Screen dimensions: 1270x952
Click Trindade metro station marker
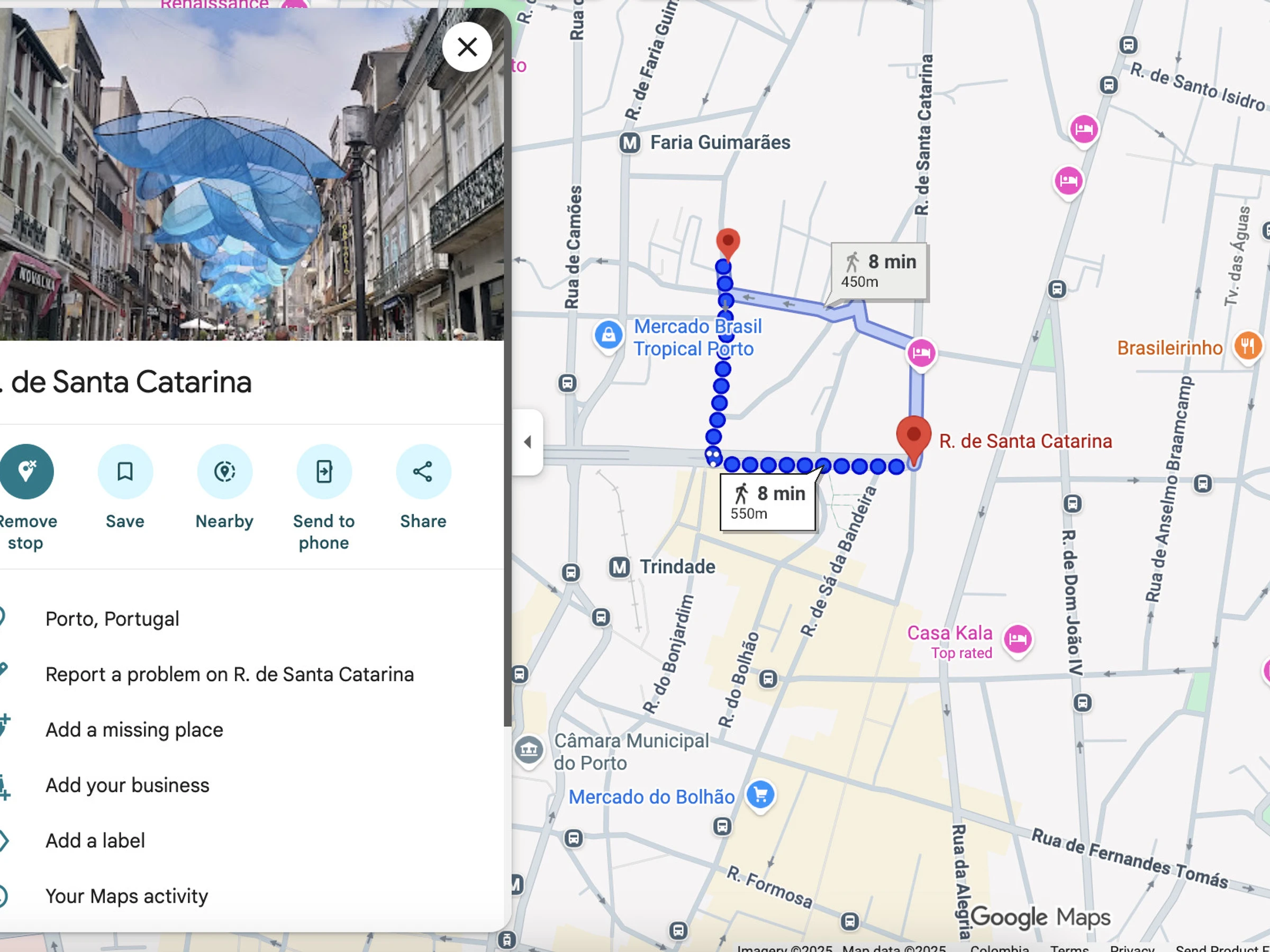click(x=619, y=567)
